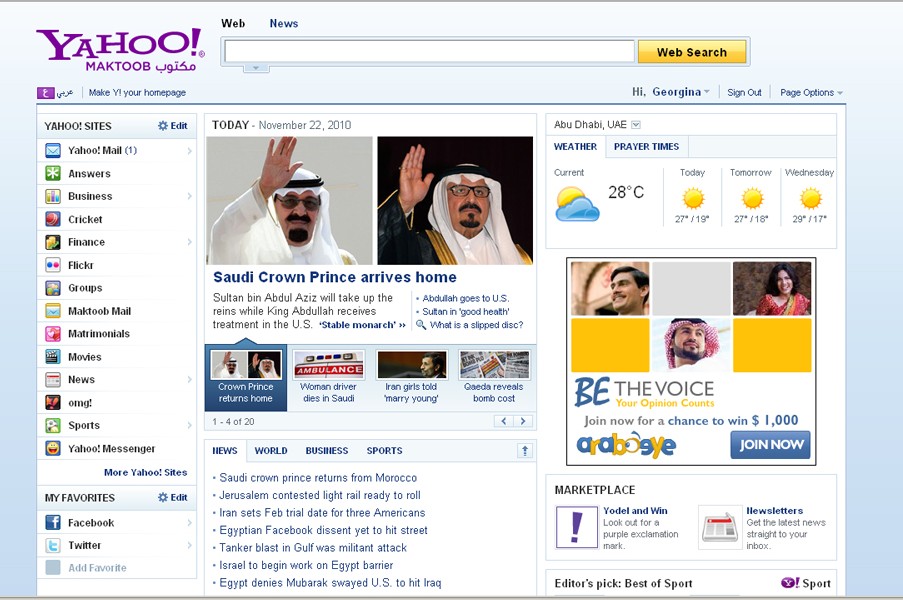Open the Flickr dots icon
This screenshot has width=903, height=600.
click(x=53, y=265)
